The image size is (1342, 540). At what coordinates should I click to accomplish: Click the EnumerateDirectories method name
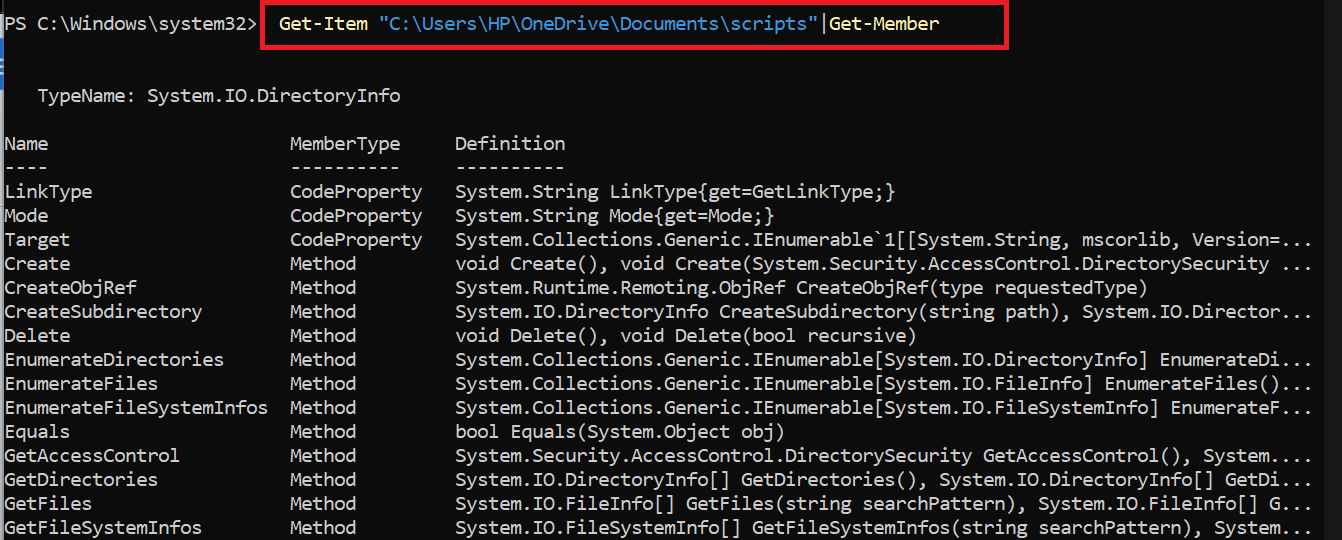(x=114, y=360)
